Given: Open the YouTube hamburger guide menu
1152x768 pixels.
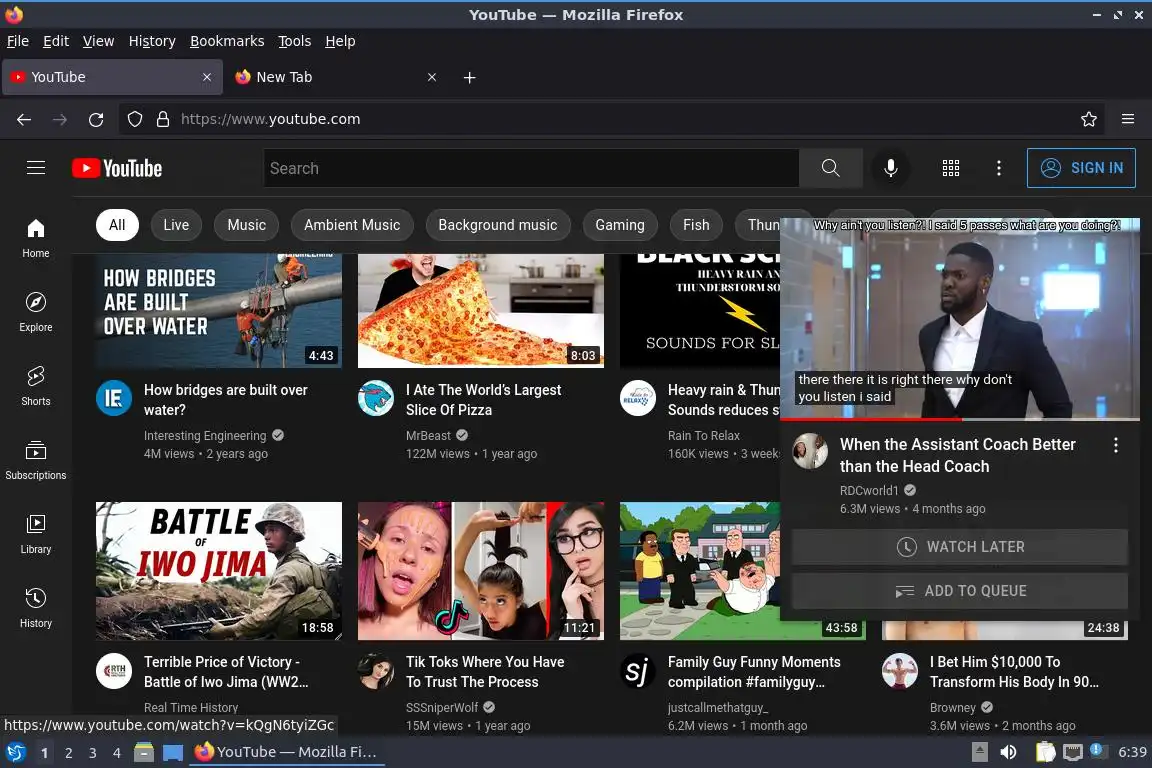Looking at the screenshot, I should click(36, 168).
